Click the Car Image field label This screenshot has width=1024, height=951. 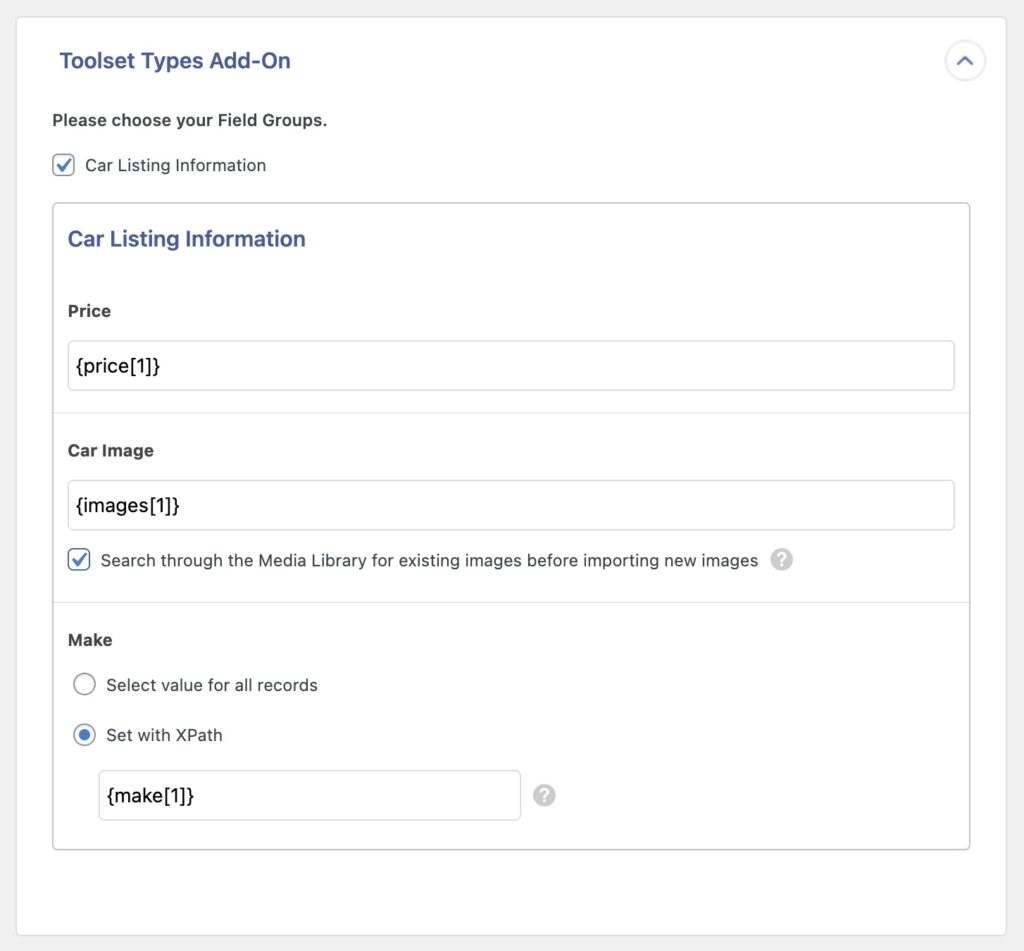coord(109,450)
